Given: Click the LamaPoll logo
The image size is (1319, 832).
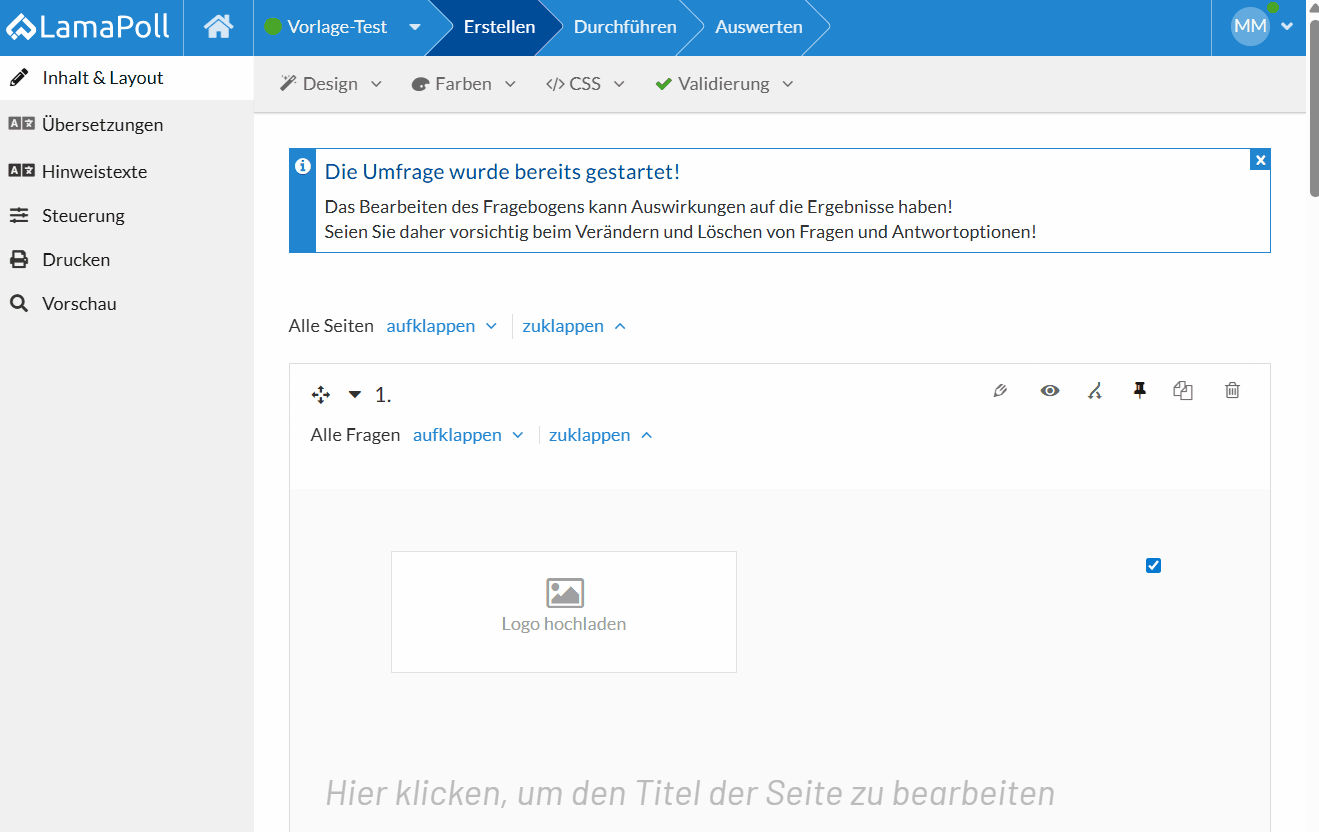Looking at the screenshot, I should (90, 27).
